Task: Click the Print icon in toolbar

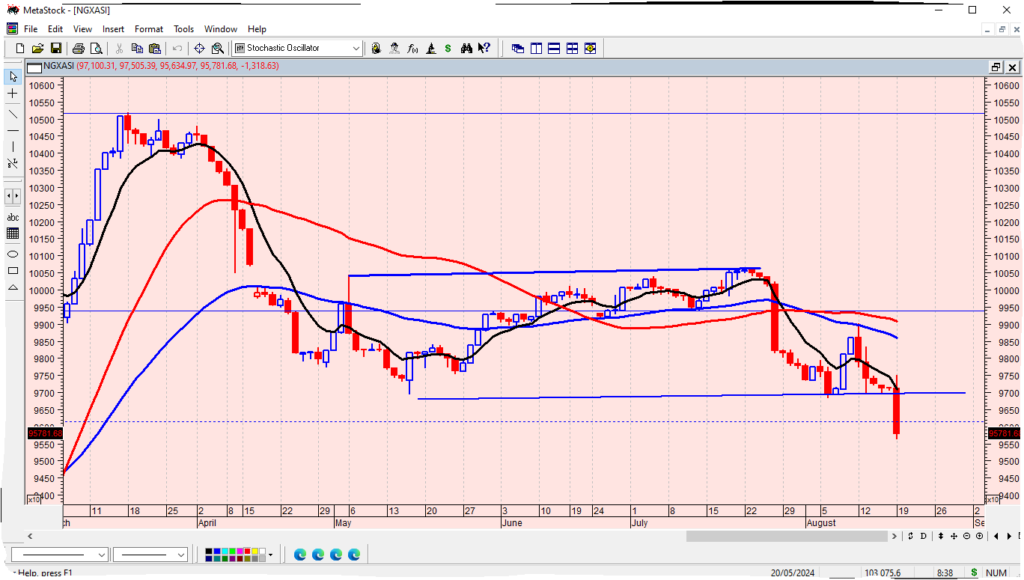Action: (x=79, y=48)
